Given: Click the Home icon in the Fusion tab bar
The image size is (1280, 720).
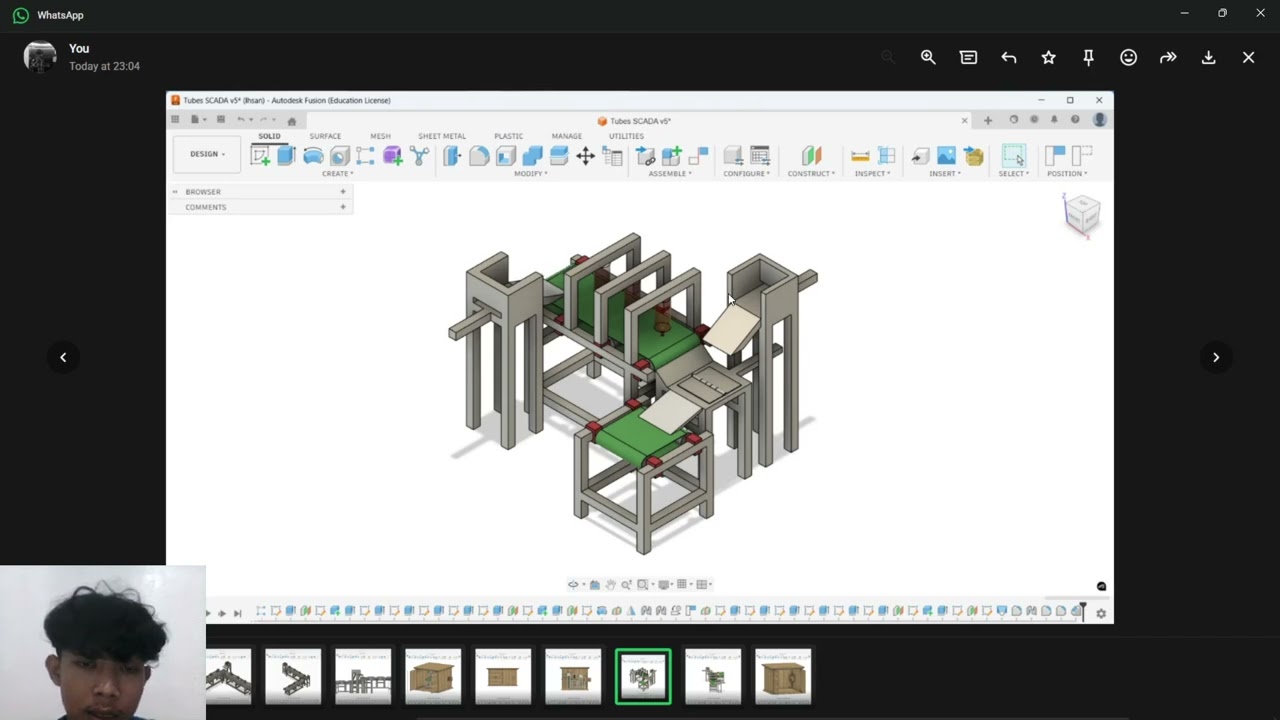Looking at the screenshot, I should click(x=292, y=121).
